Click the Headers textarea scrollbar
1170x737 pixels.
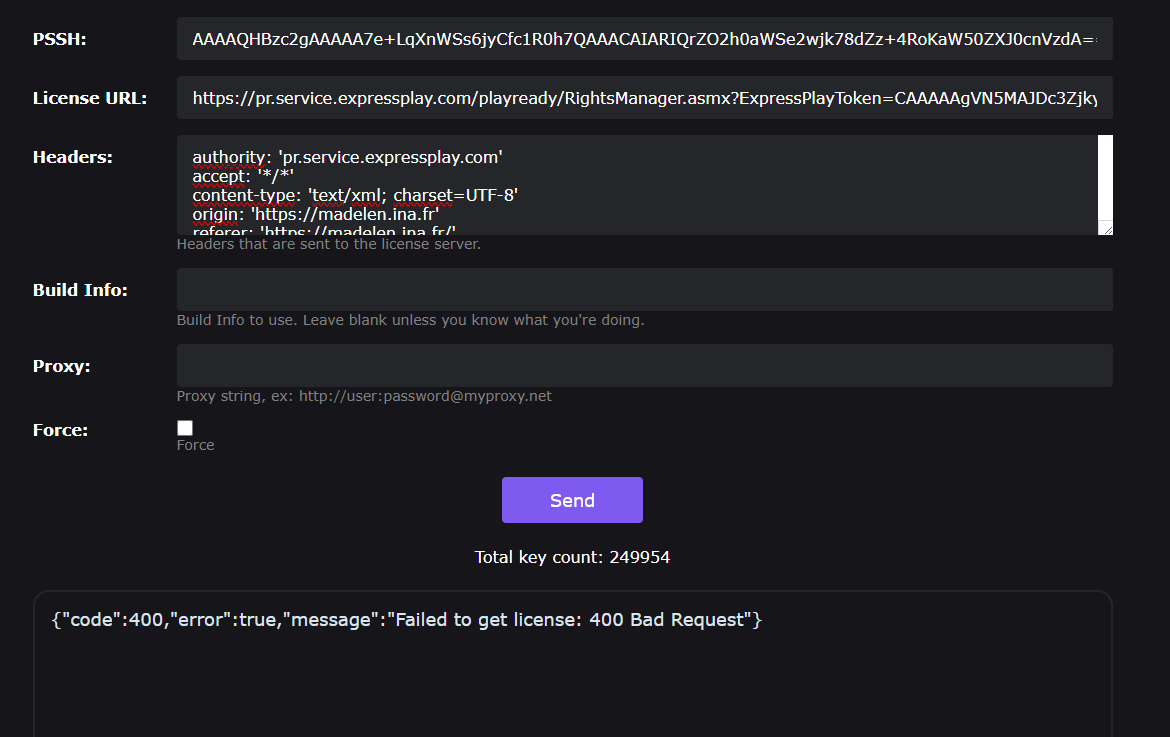tap(1105, 177)
